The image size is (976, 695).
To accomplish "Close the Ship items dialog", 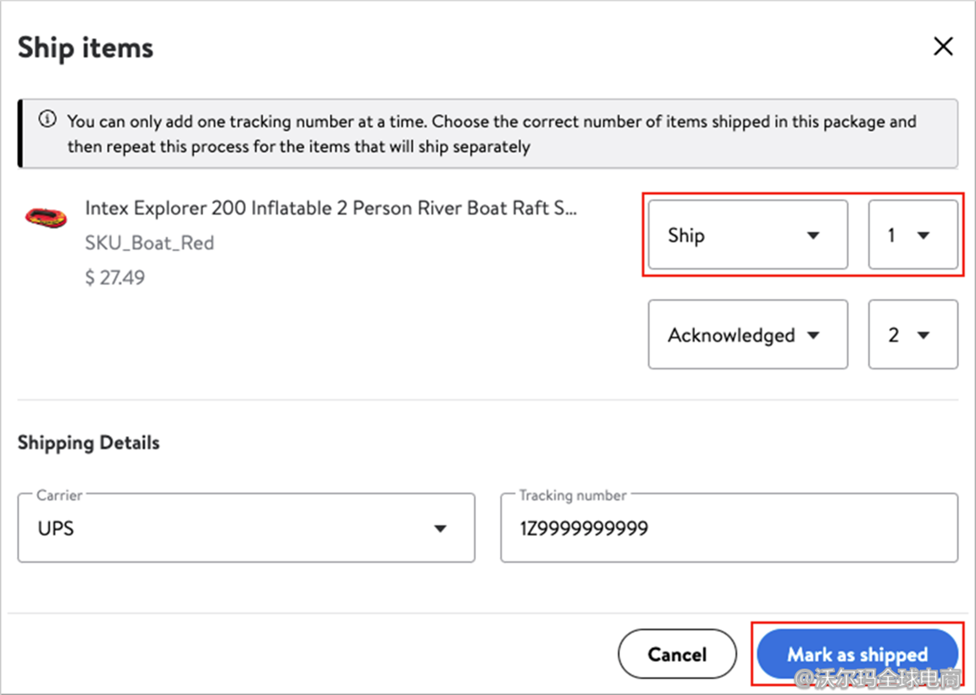I will tap(942, 46).
